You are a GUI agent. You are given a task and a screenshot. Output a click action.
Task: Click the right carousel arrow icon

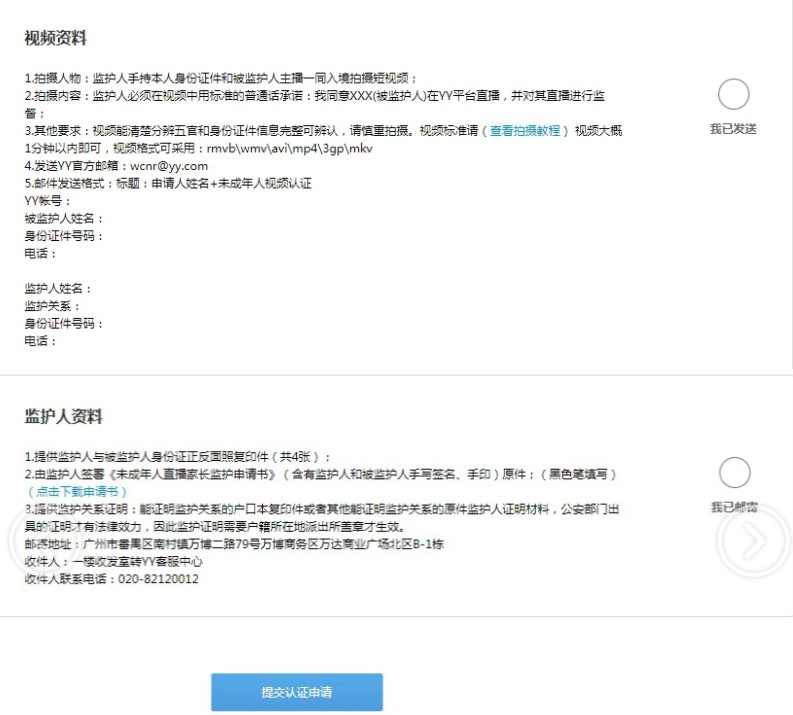(x=753, y=541)
